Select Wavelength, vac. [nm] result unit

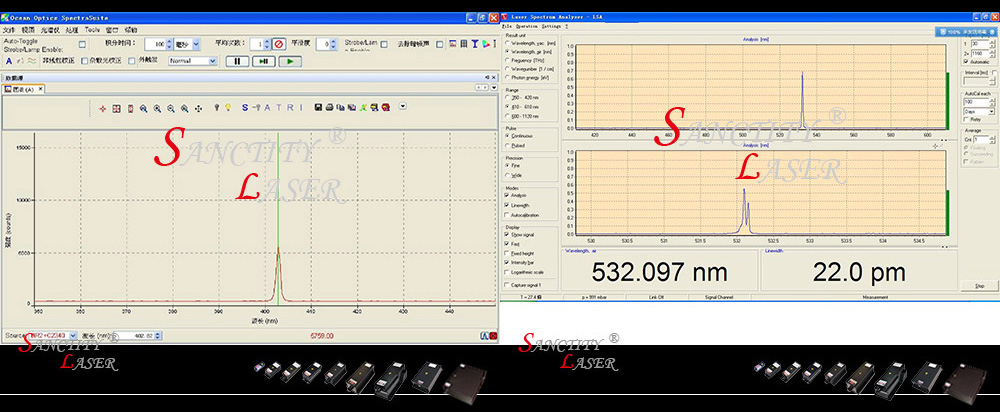(x=529, y=43)
